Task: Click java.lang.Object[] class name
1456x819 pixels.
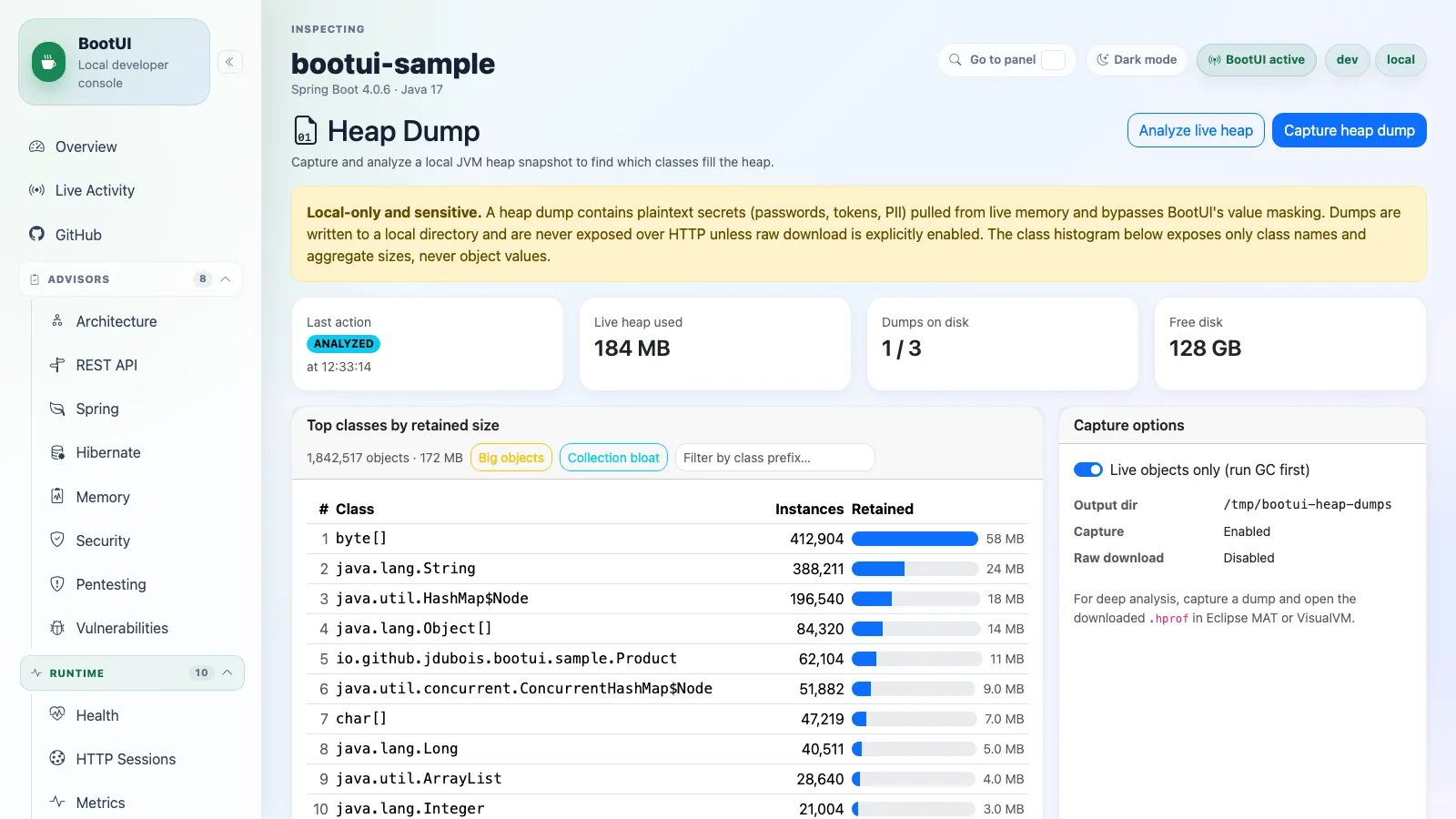Action: pyautogui.click(x=414, y=629)
